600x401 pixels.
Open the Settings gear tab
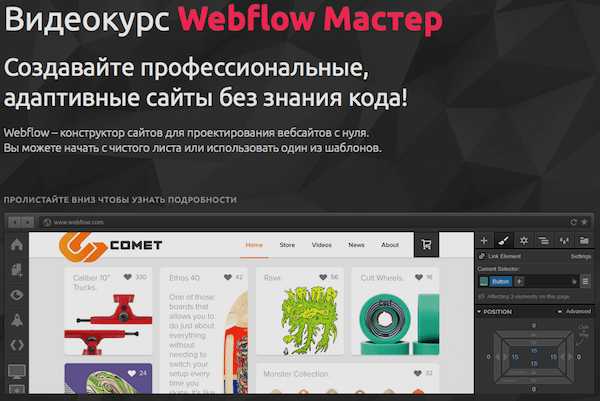tap(523, 241)
